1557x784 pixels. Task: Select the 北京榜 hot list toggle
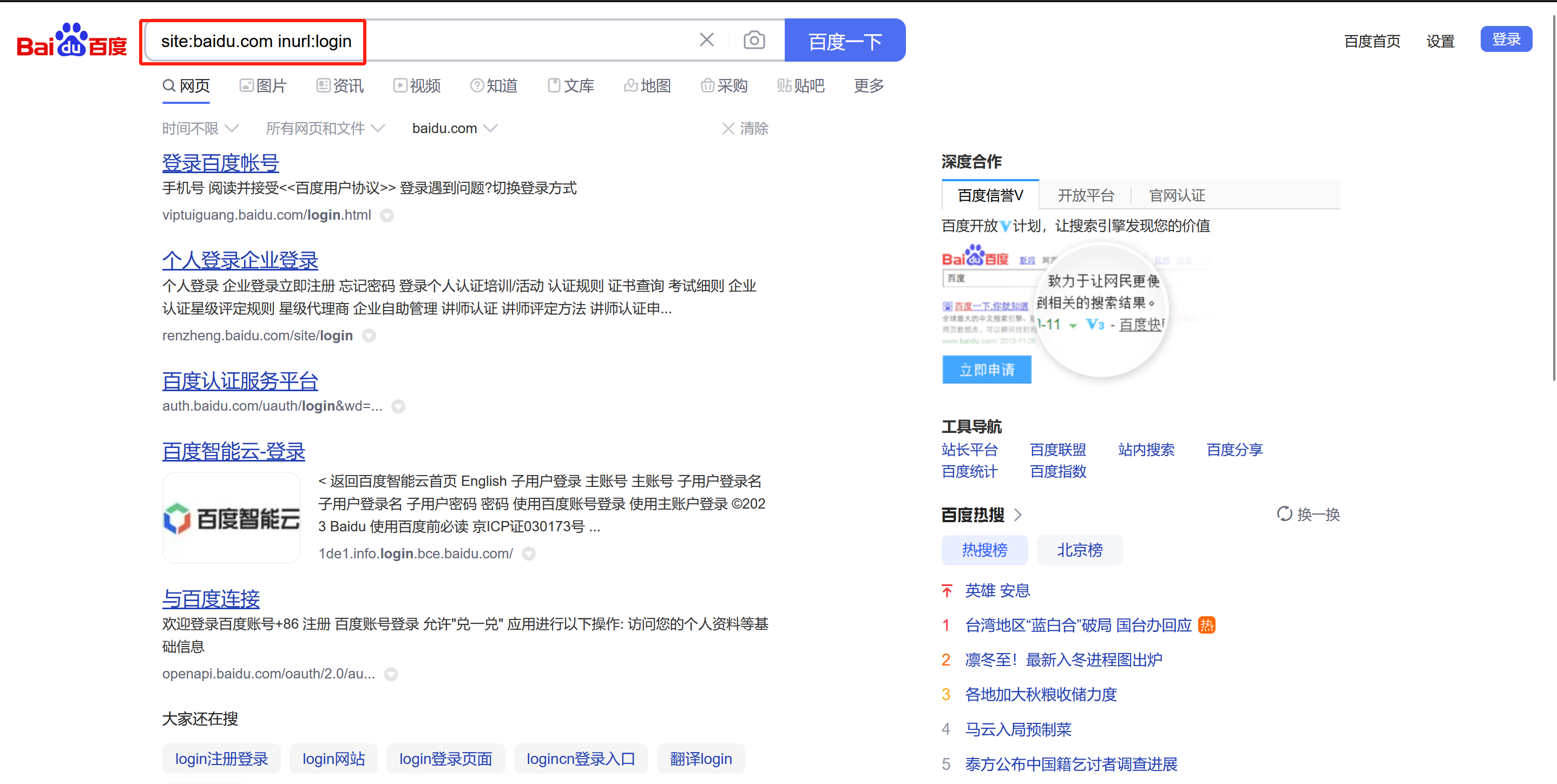click(1080, 550)
